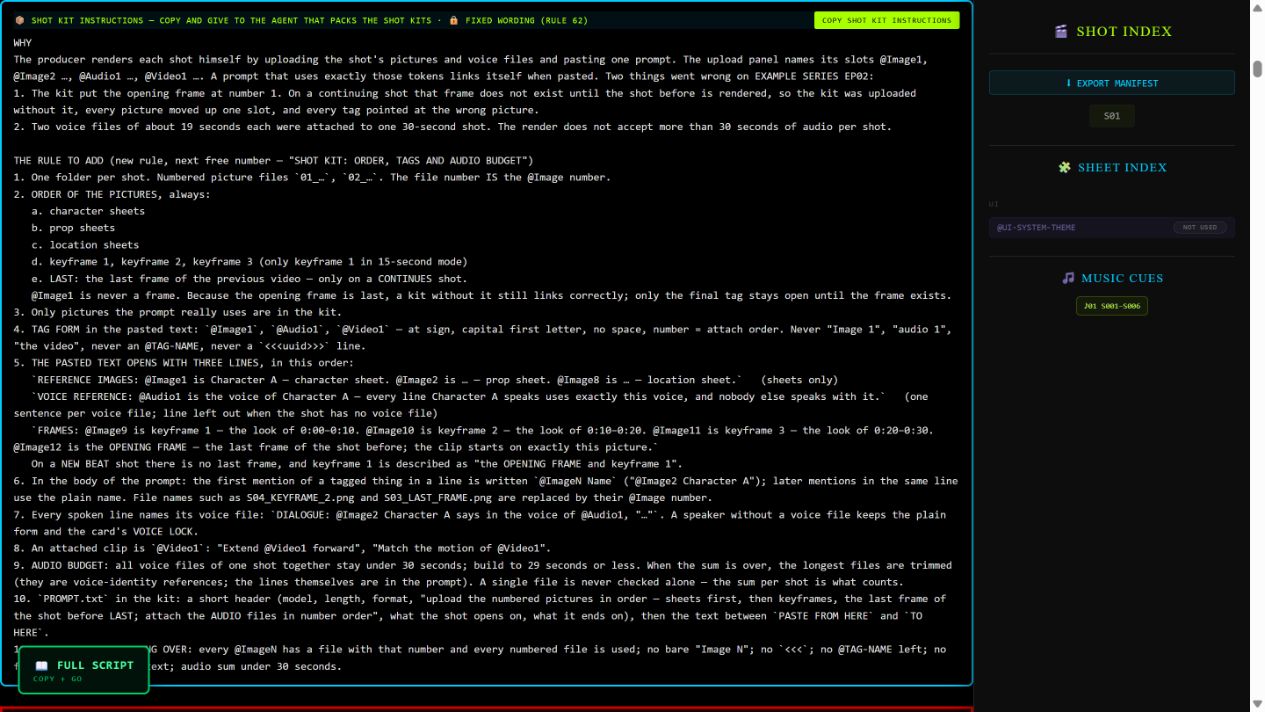Click the page scrollbar down arrow
Viewport: 1265px width, 712px height.
1257,705
